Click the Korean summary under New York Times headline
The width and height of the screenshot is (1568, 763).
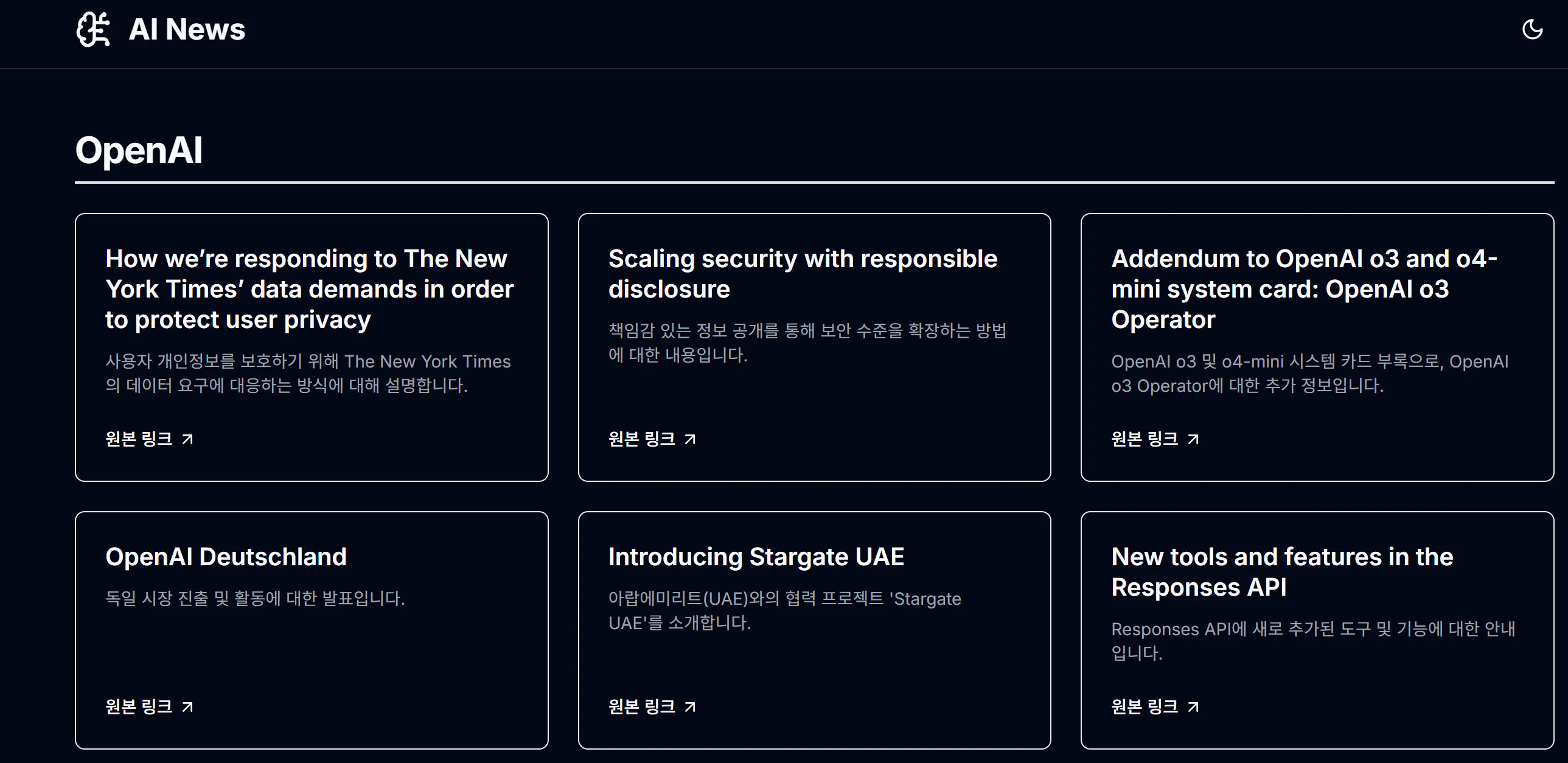click(x=308, y=373)
